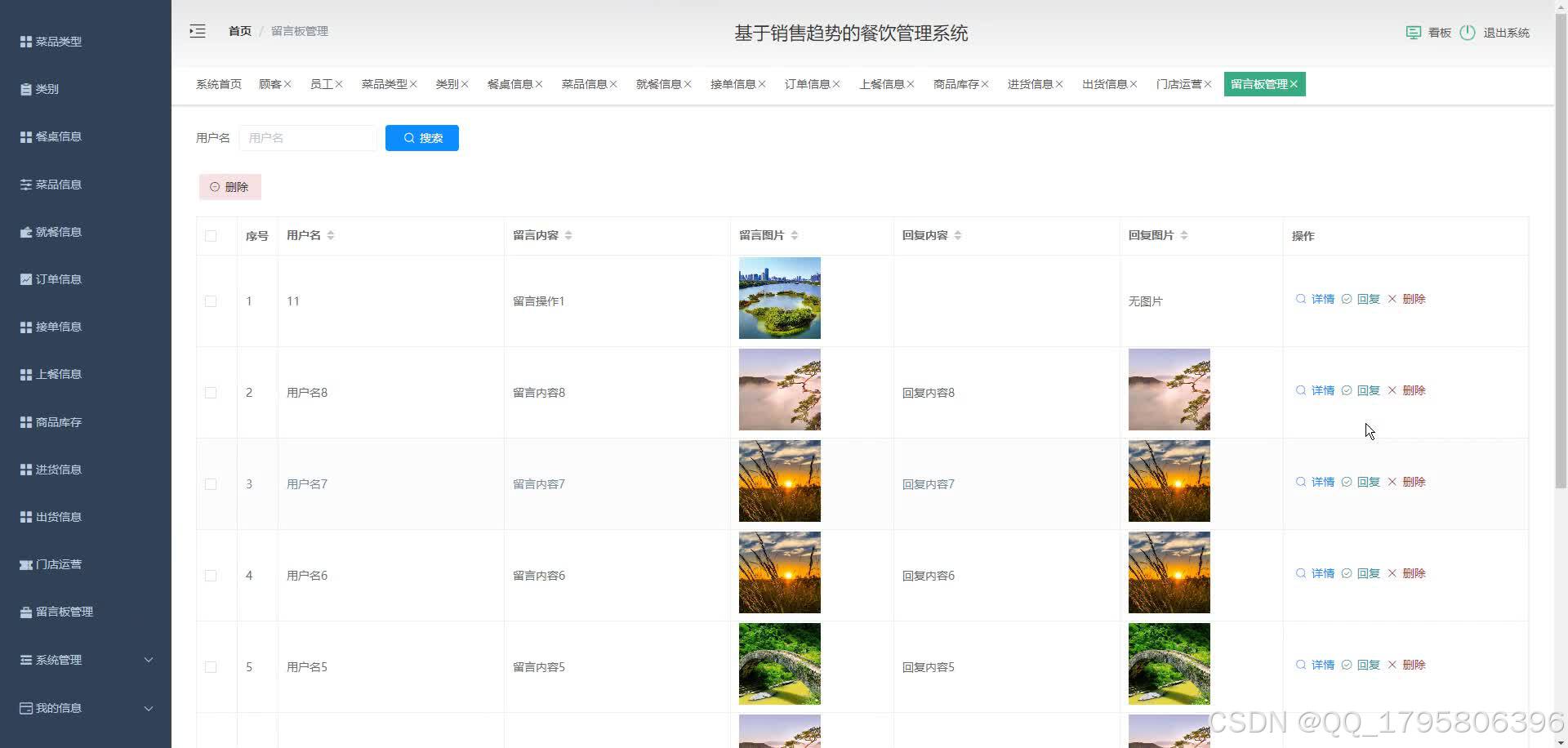The image size is (1568, 748).
Task: Focus the 用户名 search input field
Action: coord(308,138)
